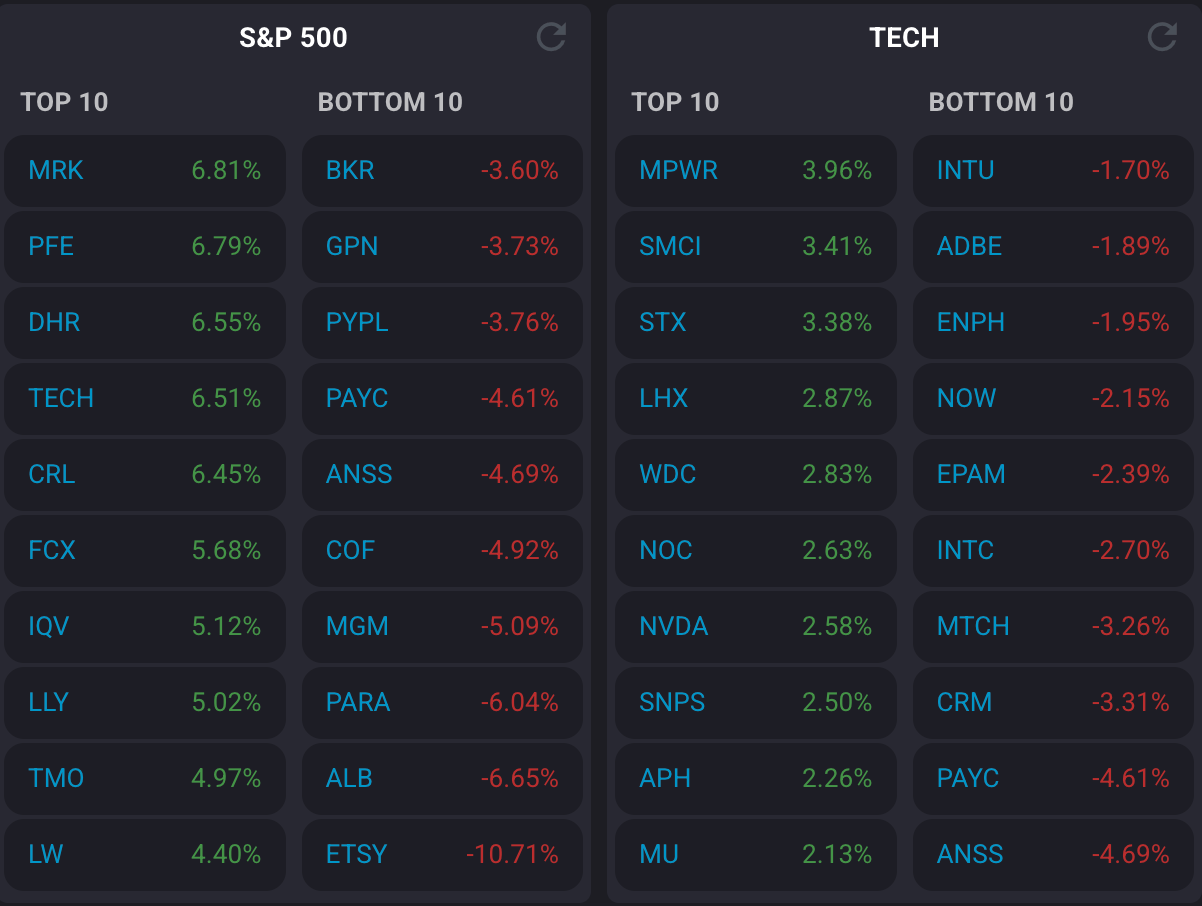The image size is (1202, 906).
Task: Click the INTC ticker symbol
Action: (965, 550)
